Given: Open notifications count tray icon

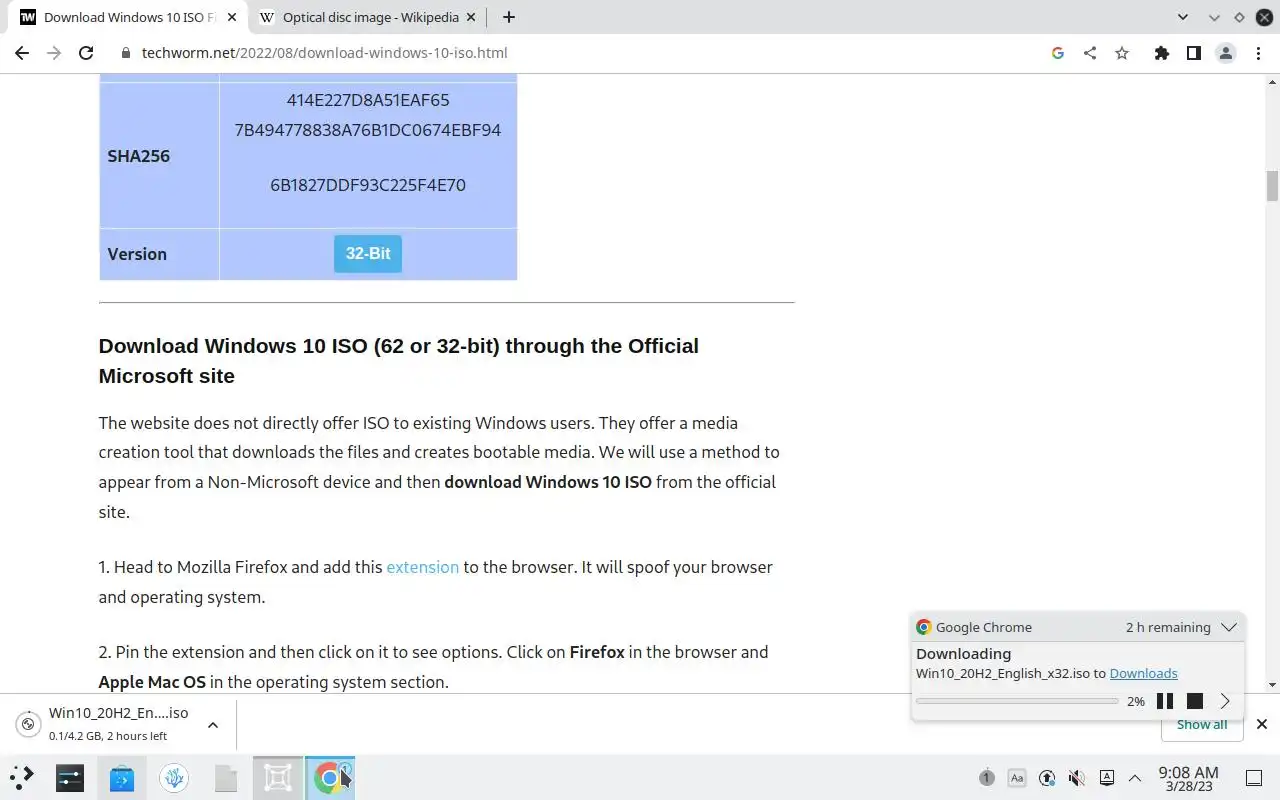Looking at the screenshot, I should click(986, 777).
